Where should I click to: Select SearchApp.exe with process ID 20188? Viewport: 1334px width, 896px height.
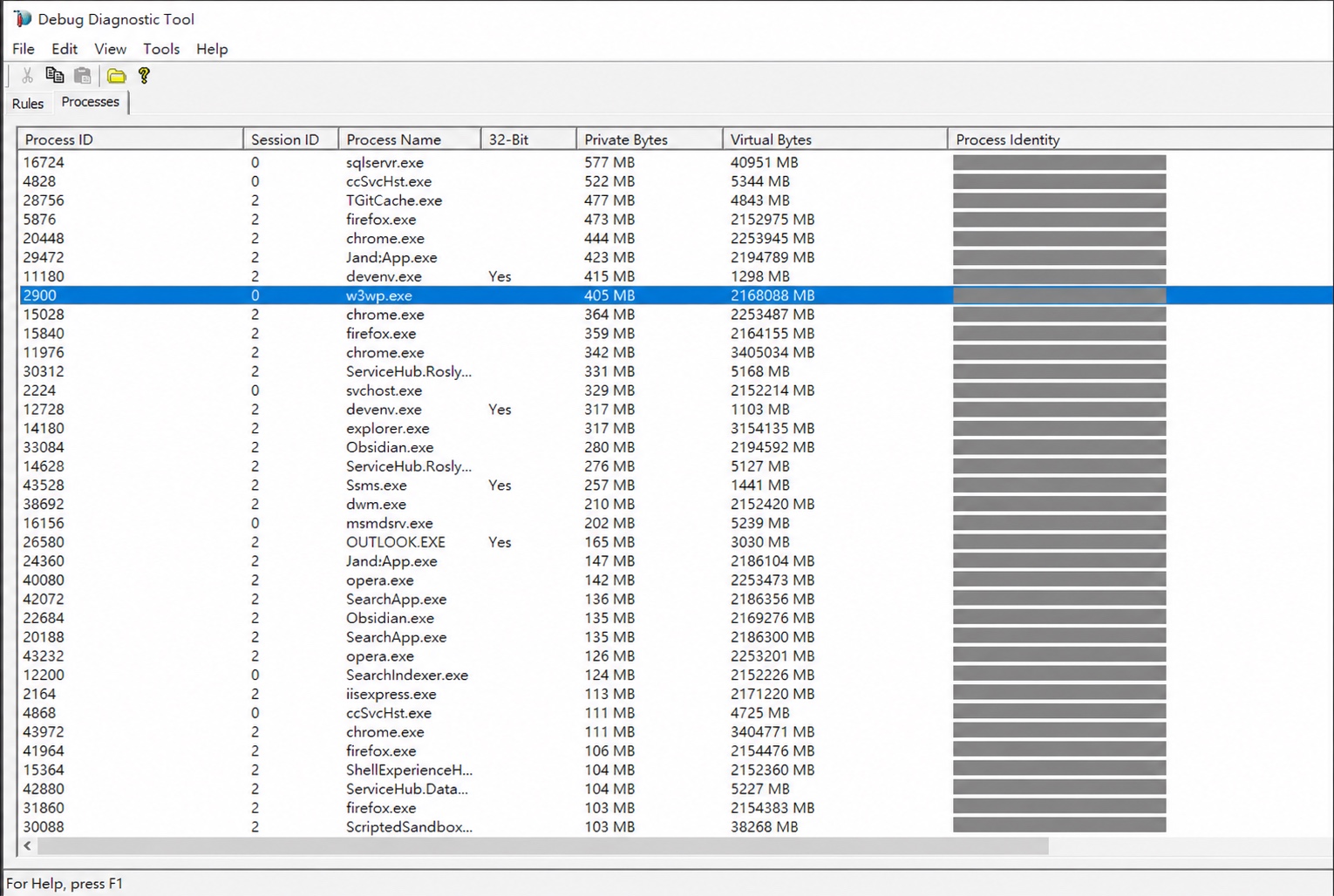point(676,637)
